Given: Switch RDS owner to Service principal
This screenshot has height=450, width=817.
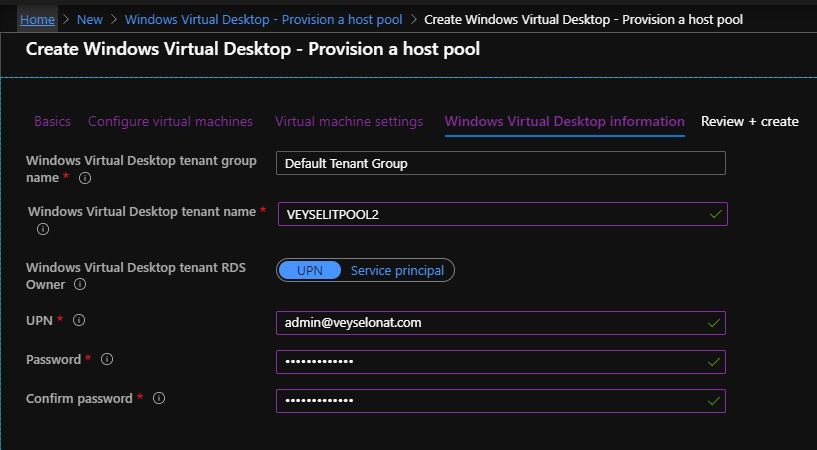Looking at the screenshot, I should click(397, 271).
